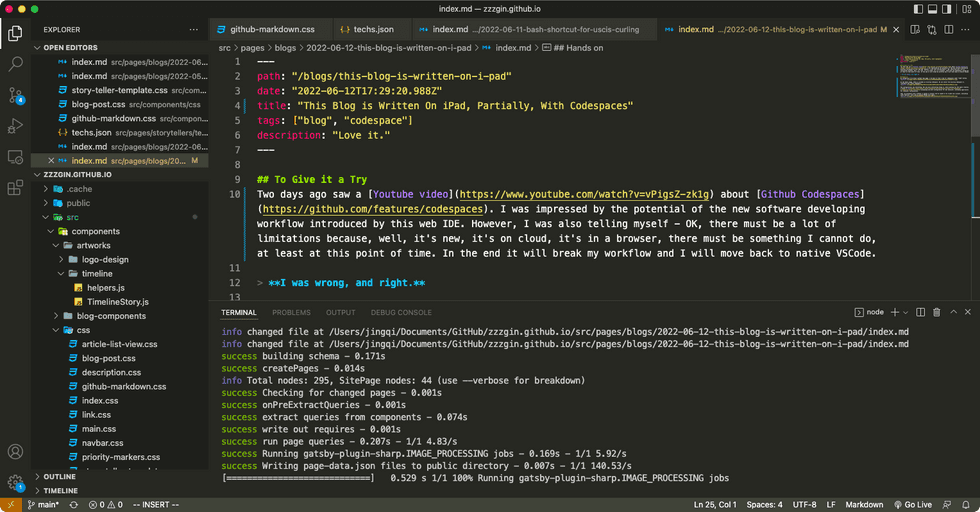The height and width of the screenshot is (512, 980).
Task: Select the Problems panel tab
Action: (x=291, y=313)
